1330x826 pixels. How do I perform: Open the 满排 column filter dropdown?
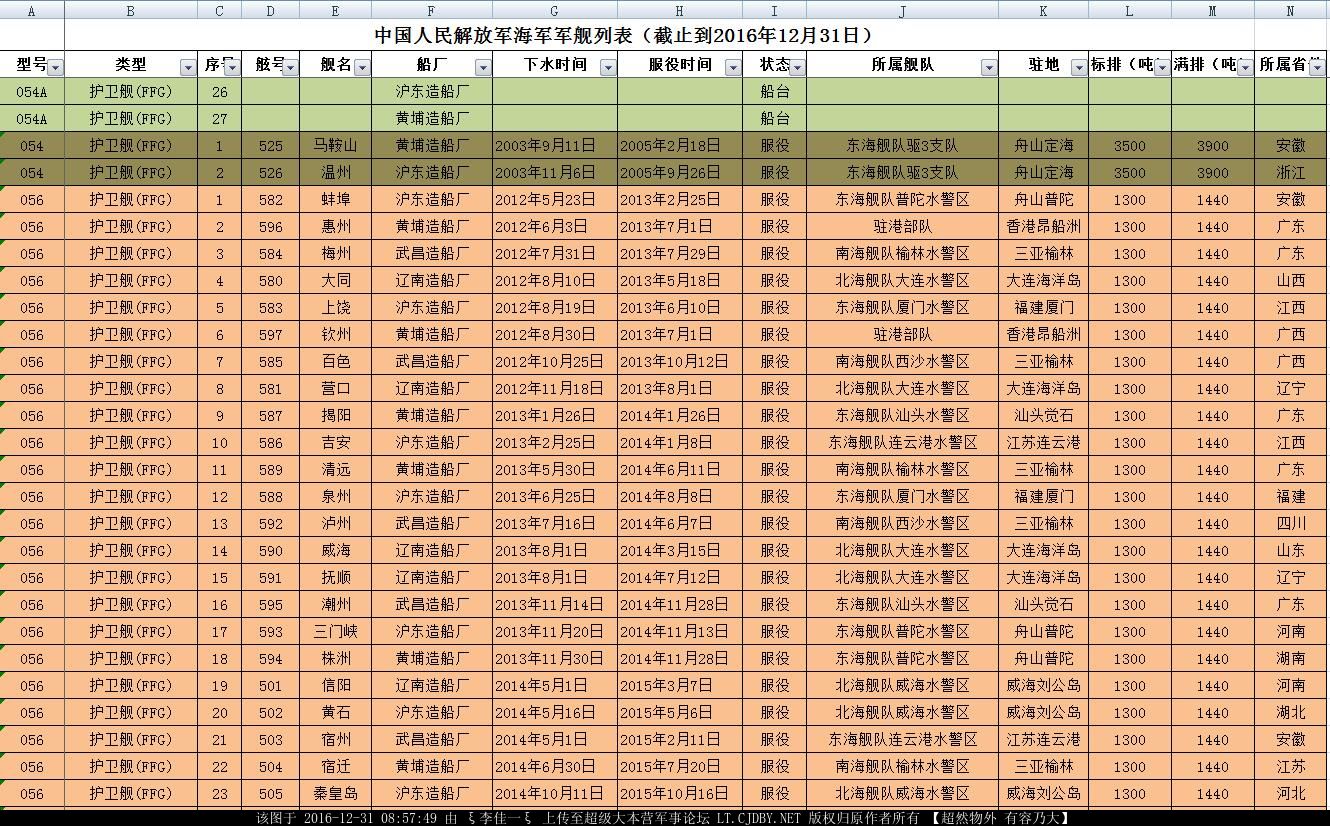[1245, 68]
